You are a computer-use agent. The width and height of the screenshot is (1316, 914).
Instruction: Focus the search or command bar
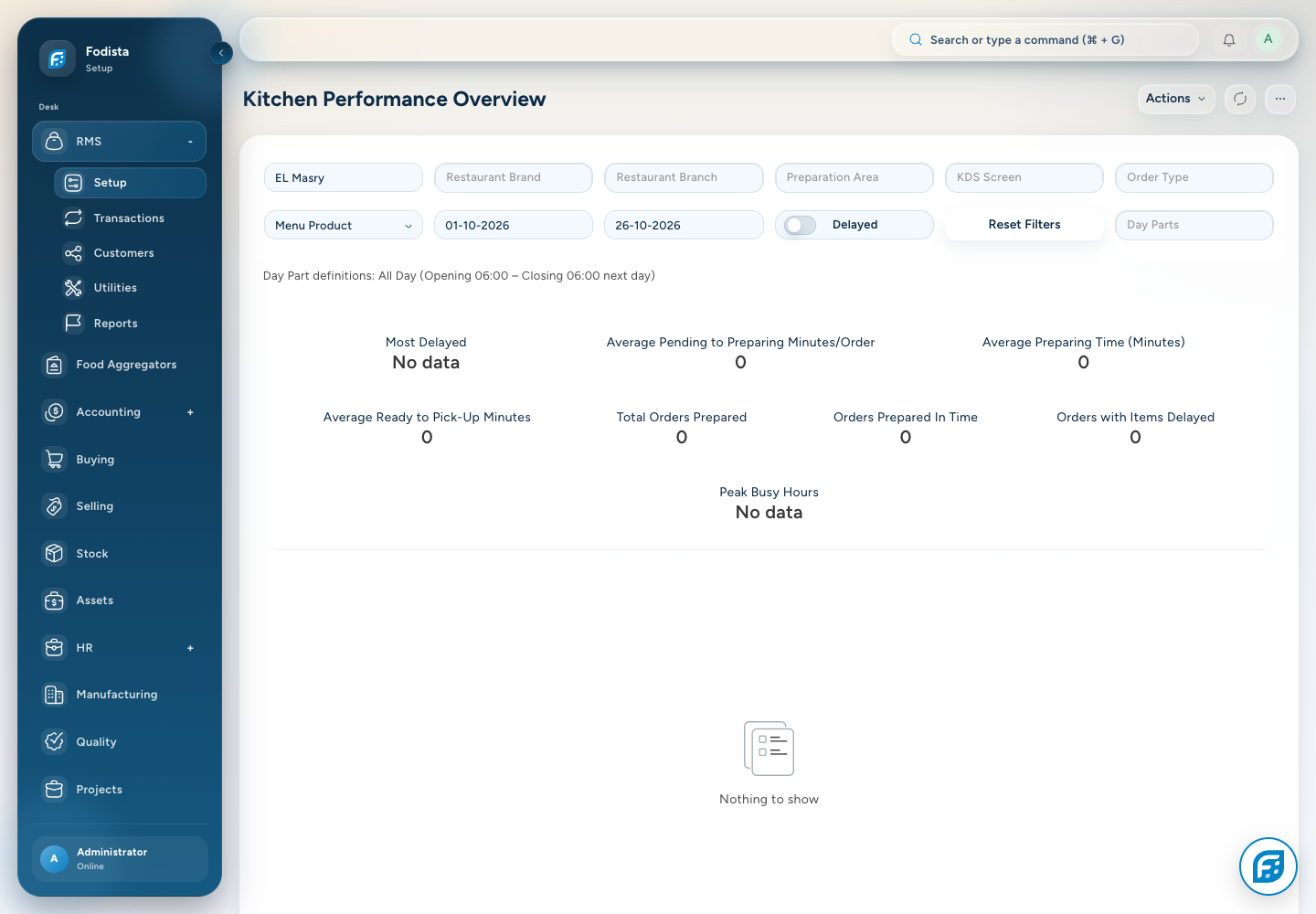(1045, 40)
